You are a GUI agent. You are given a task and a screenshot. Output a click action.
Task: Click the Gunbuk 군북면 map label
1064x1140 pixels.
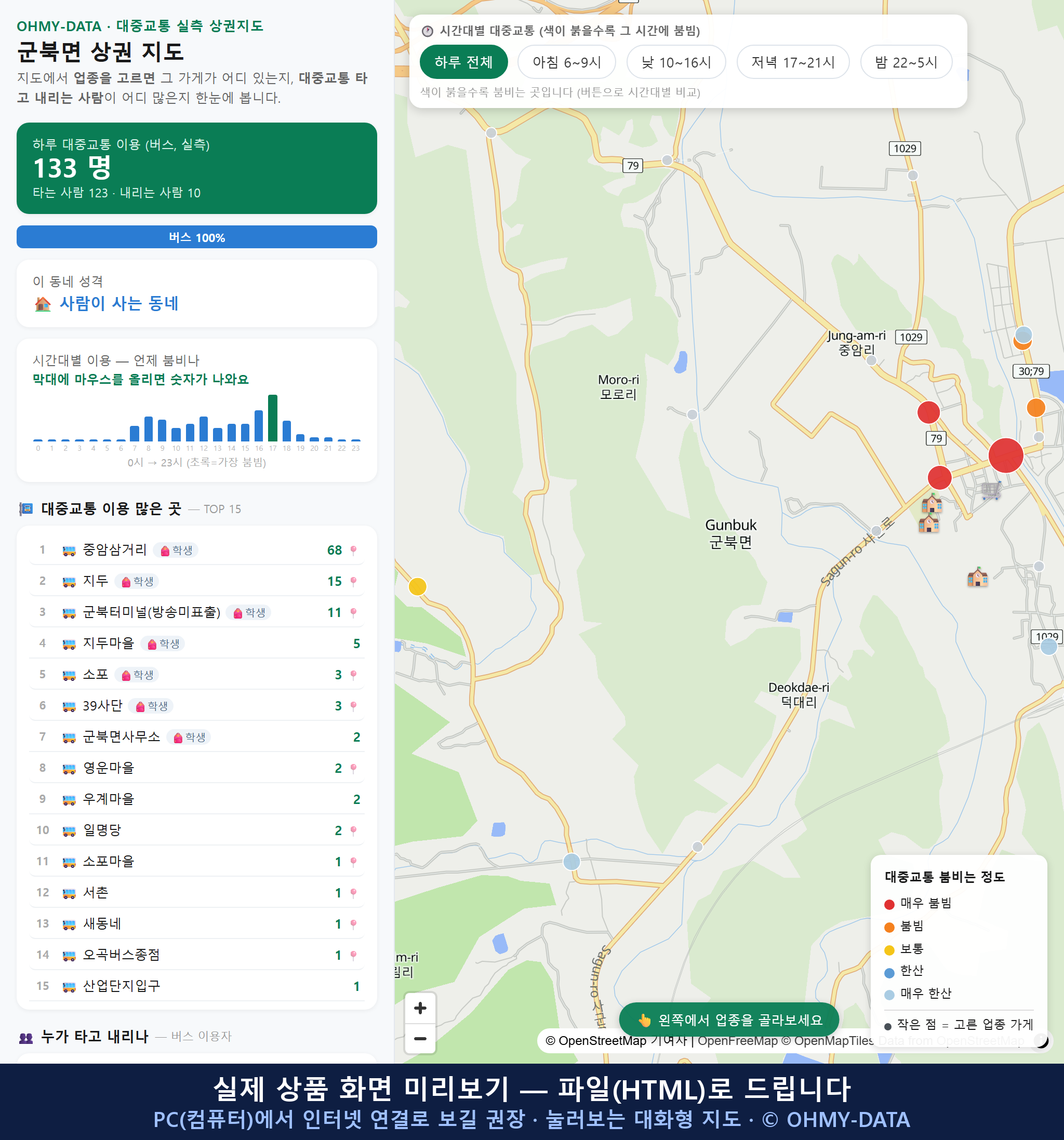tap(731, 533)
